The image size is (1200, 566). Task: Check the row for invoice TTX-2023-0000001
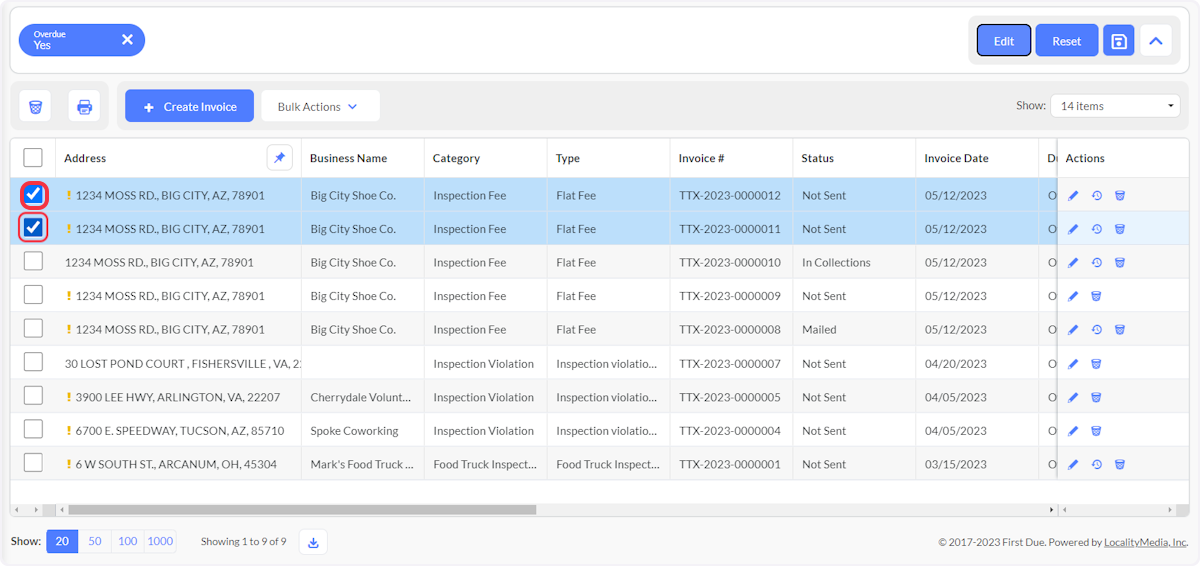(x=33, y=463)
